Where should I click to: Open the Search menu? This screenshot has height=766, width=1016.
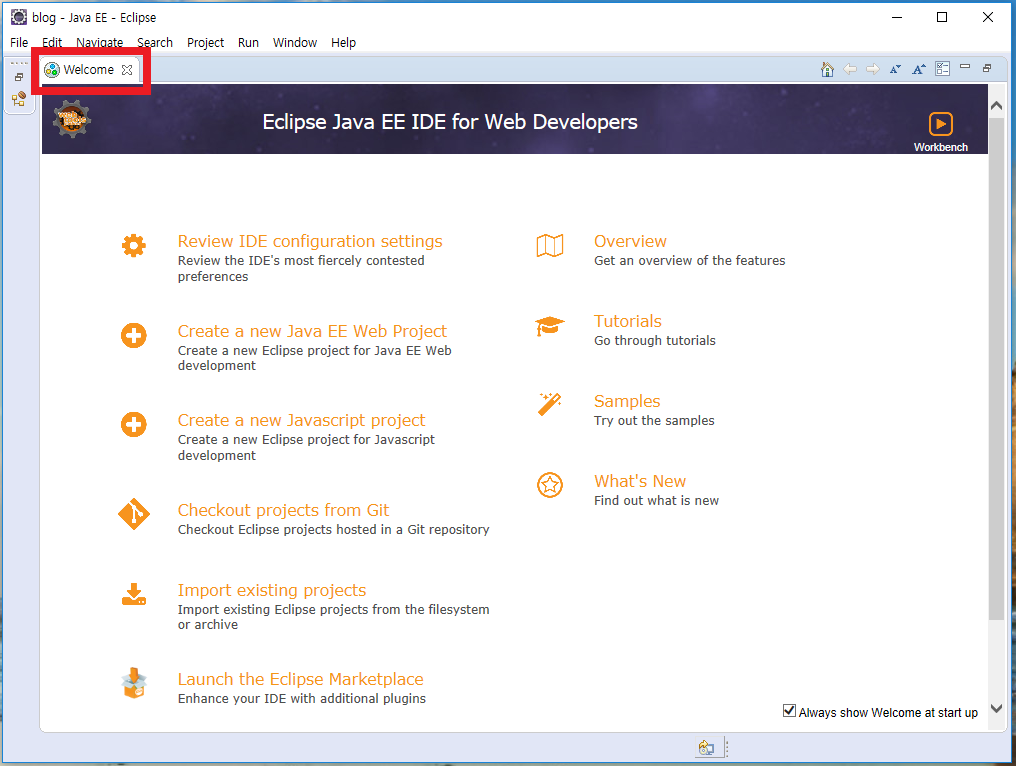click(x=155, y=43)
